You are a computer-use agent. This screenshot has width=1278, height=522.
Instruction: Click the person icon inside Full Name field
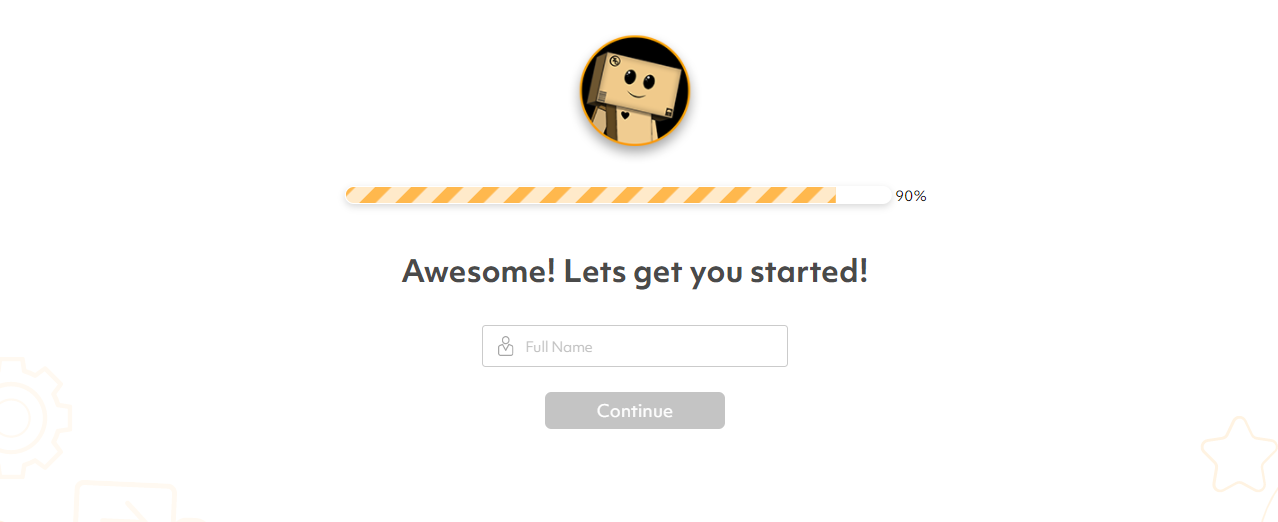(x=506, y=346)
